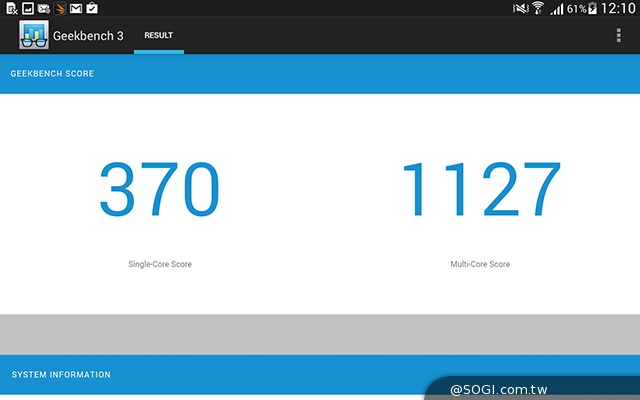Tap the System Information section header
Screen dimensions: 640x400
(x=61, y=375)
